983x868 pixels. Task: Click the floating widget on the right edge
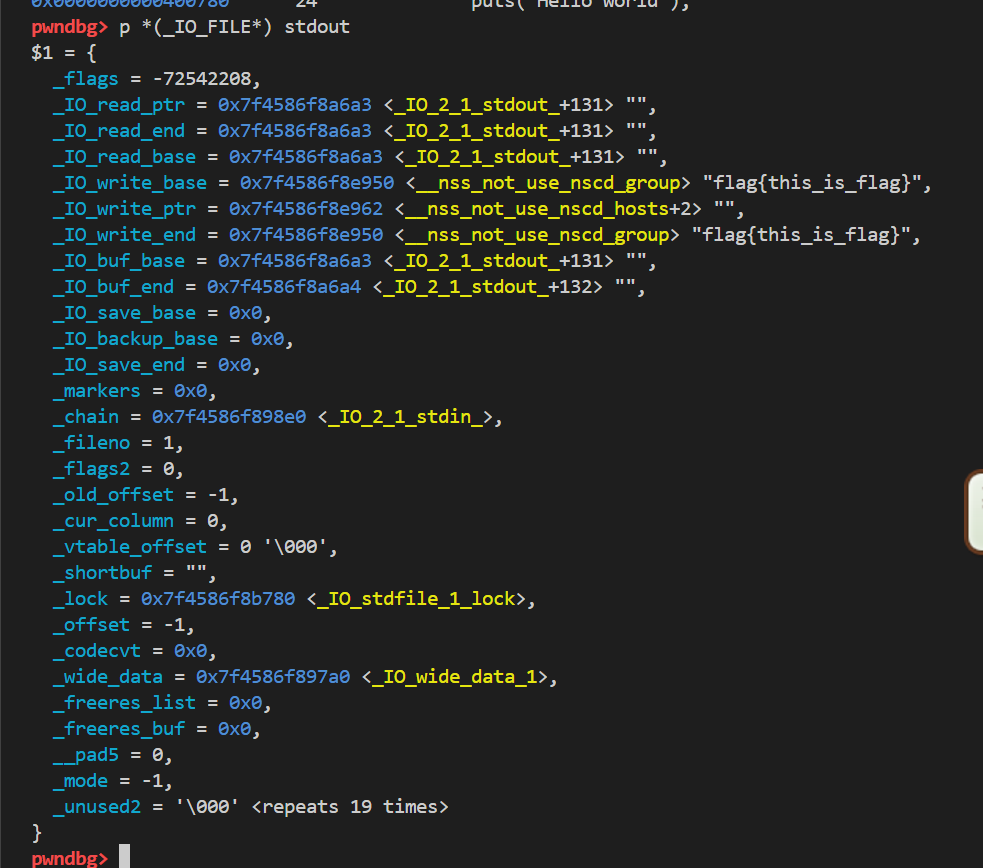(974, 511)
